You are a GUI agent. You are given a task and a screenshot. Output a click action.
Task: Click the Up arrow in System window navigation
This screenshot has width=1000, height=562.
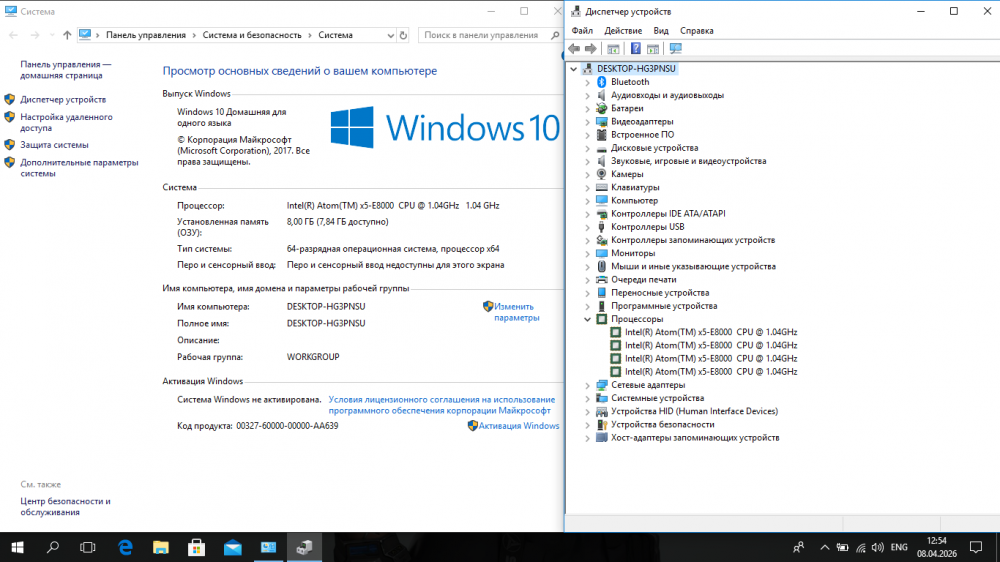click(67, 35)
